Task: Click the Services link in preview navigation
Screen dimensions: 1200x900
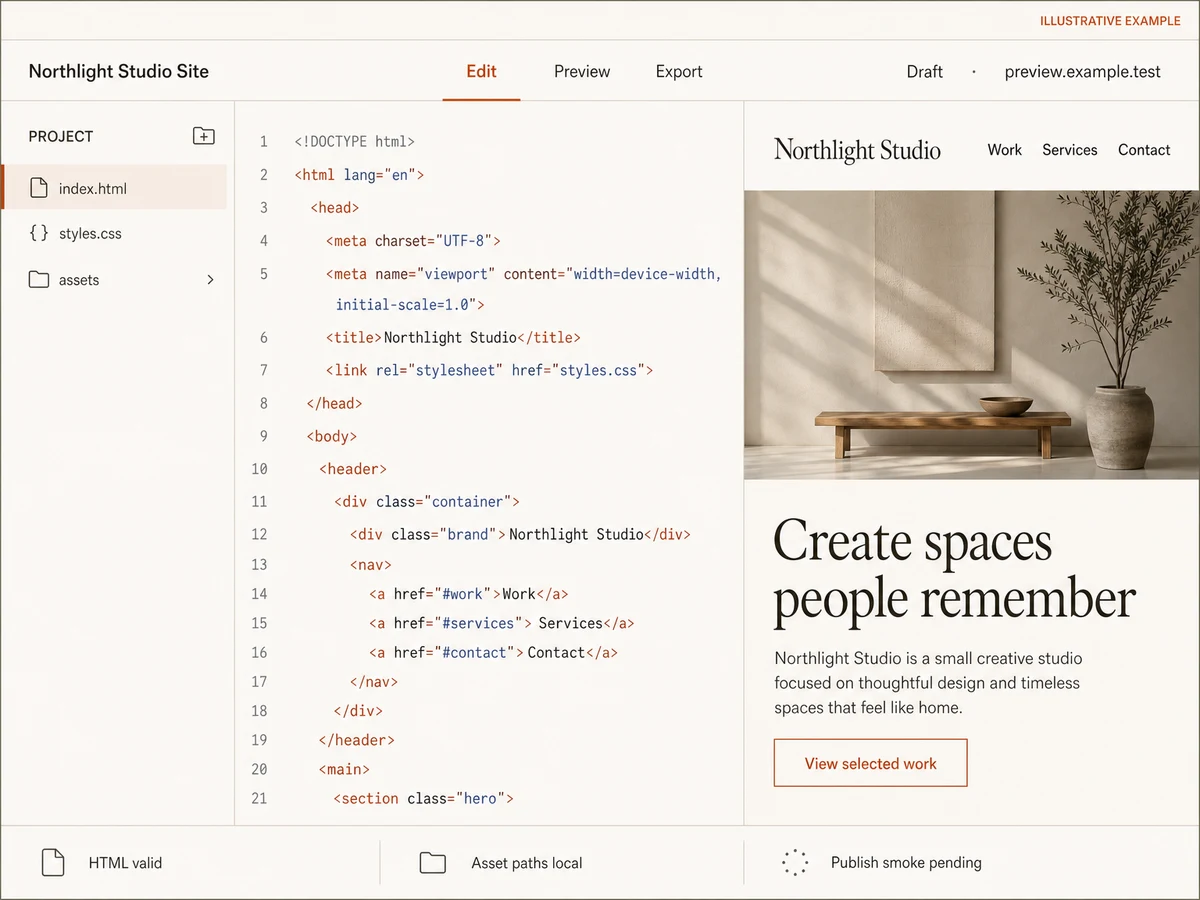Action: [1069, 150]
